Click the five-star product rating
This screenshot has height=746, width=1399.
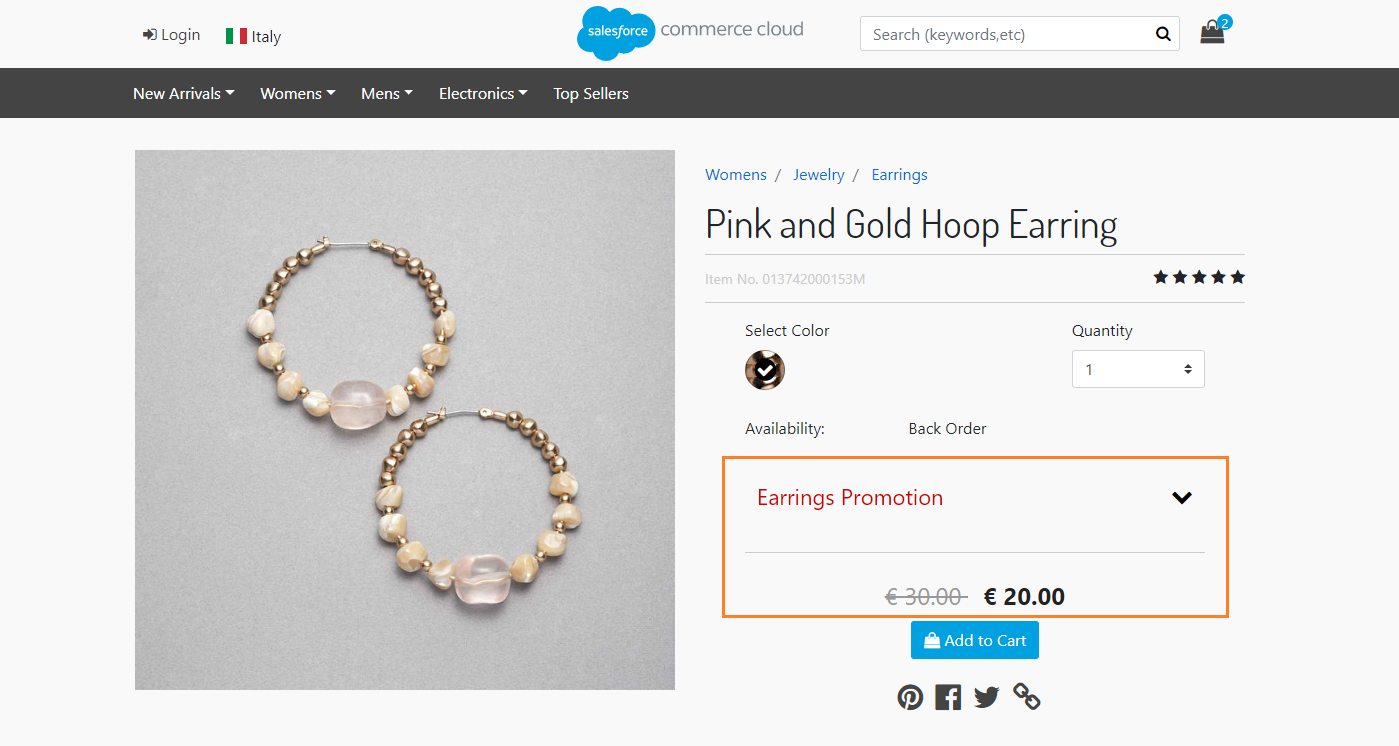[1199, 277]
